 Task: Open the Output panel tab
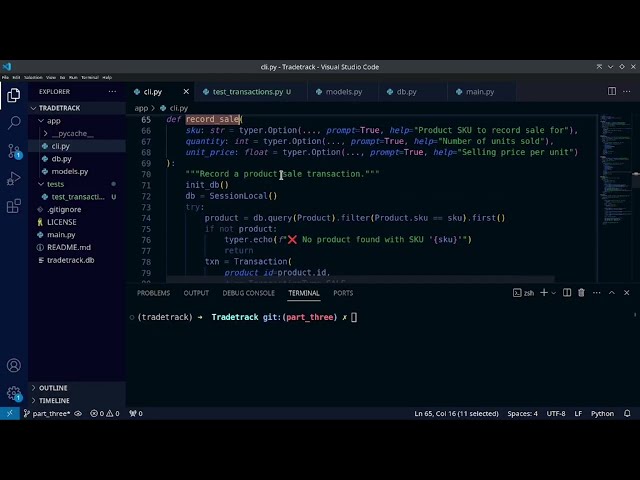196,293
